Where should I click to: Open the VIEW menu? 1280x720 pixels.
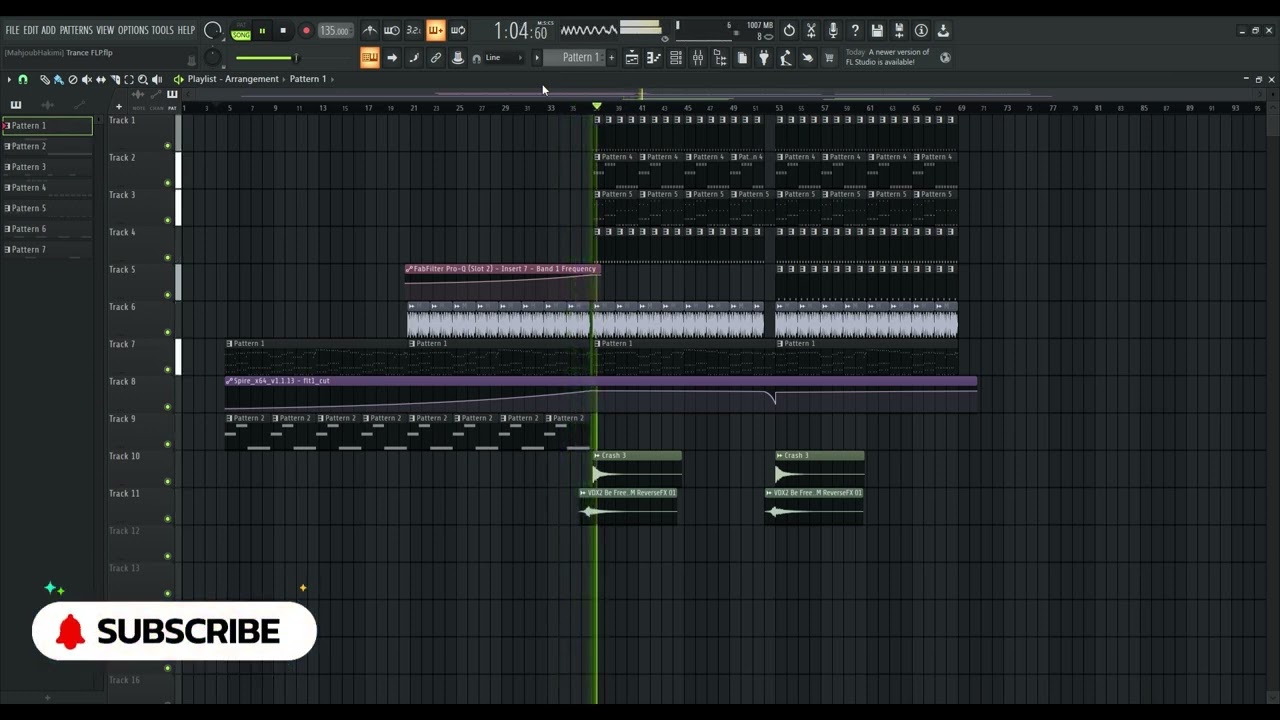pos(105,31)
